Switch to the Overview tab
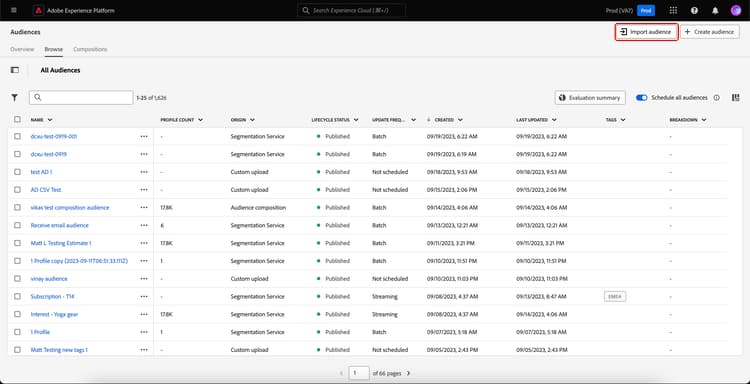750x384 pixels. coord(22,49)
